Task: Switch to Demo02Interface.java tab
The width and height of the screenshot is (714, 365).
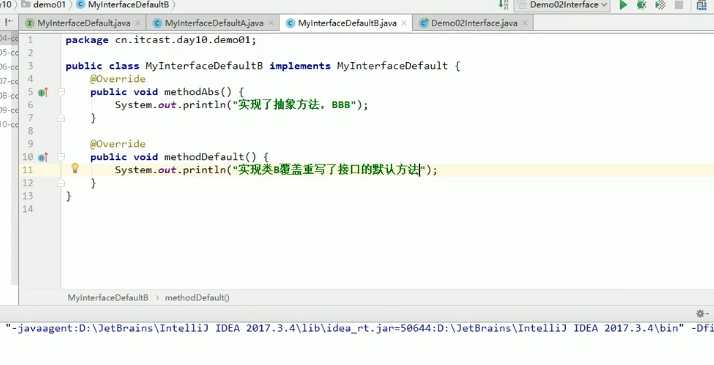Action: 474,23
